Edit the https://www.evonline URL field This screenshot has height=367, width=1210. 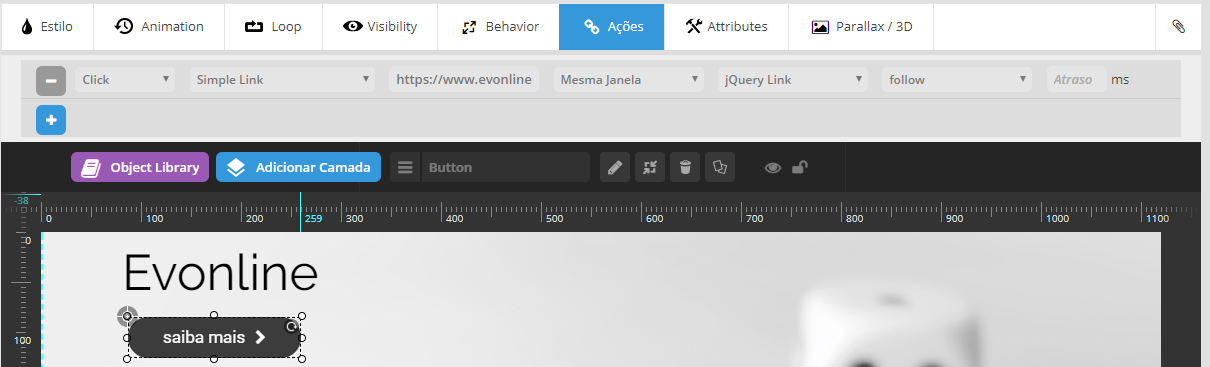click(464, 79)
